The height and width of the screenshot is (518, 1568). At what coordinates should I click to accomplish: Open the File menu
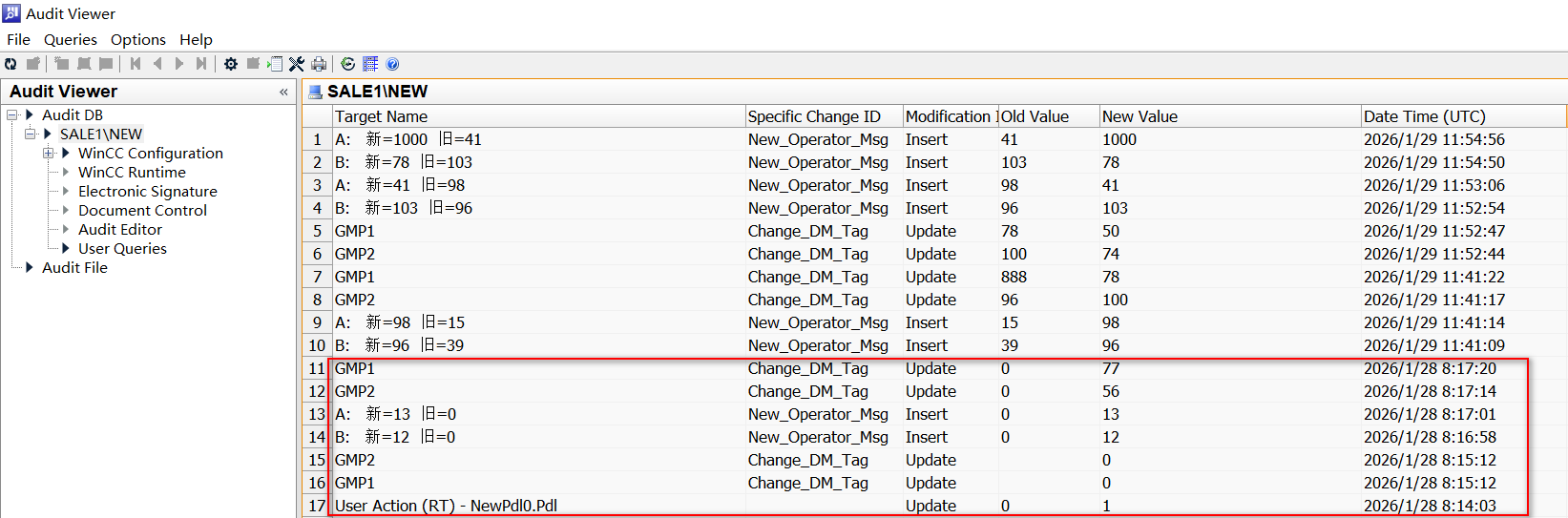click(18, 39)
